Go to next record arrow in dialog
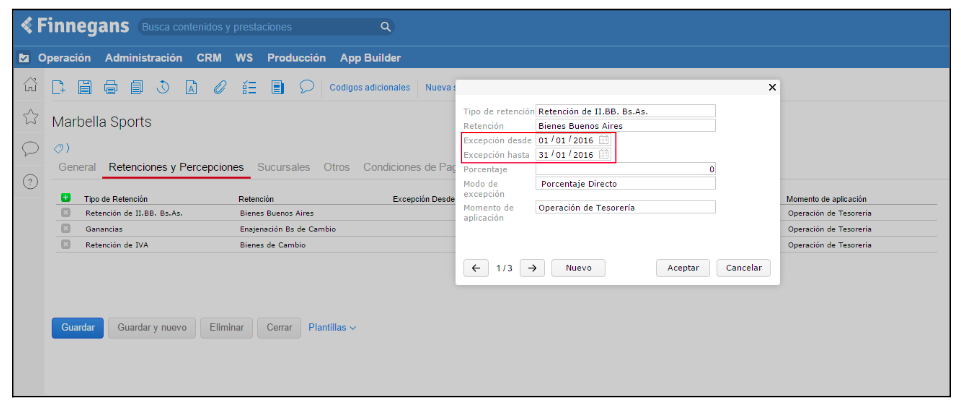 pyautogui.click(x=533, y=268)
